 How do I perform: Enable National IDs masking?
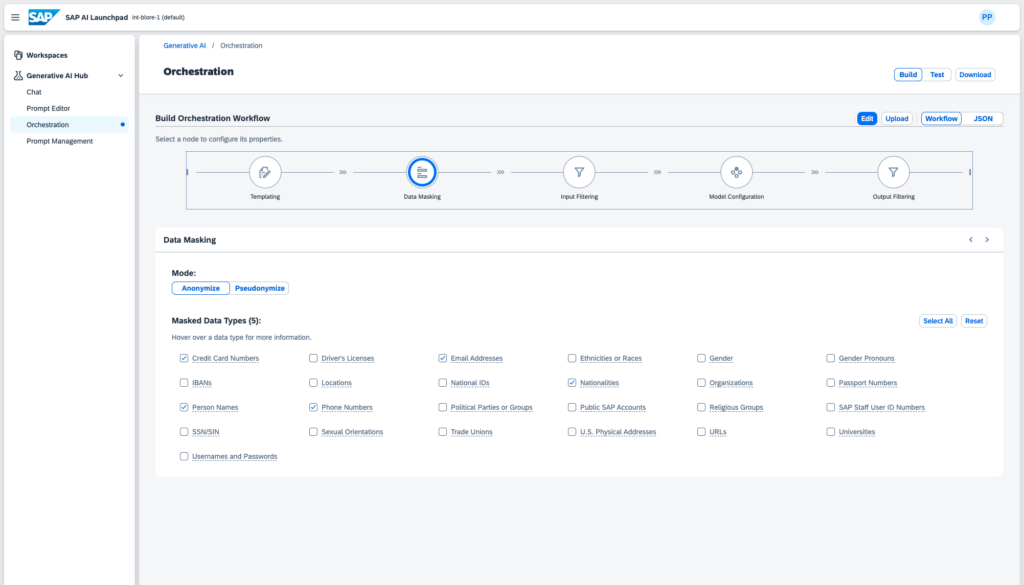click(x=443, y=383)
